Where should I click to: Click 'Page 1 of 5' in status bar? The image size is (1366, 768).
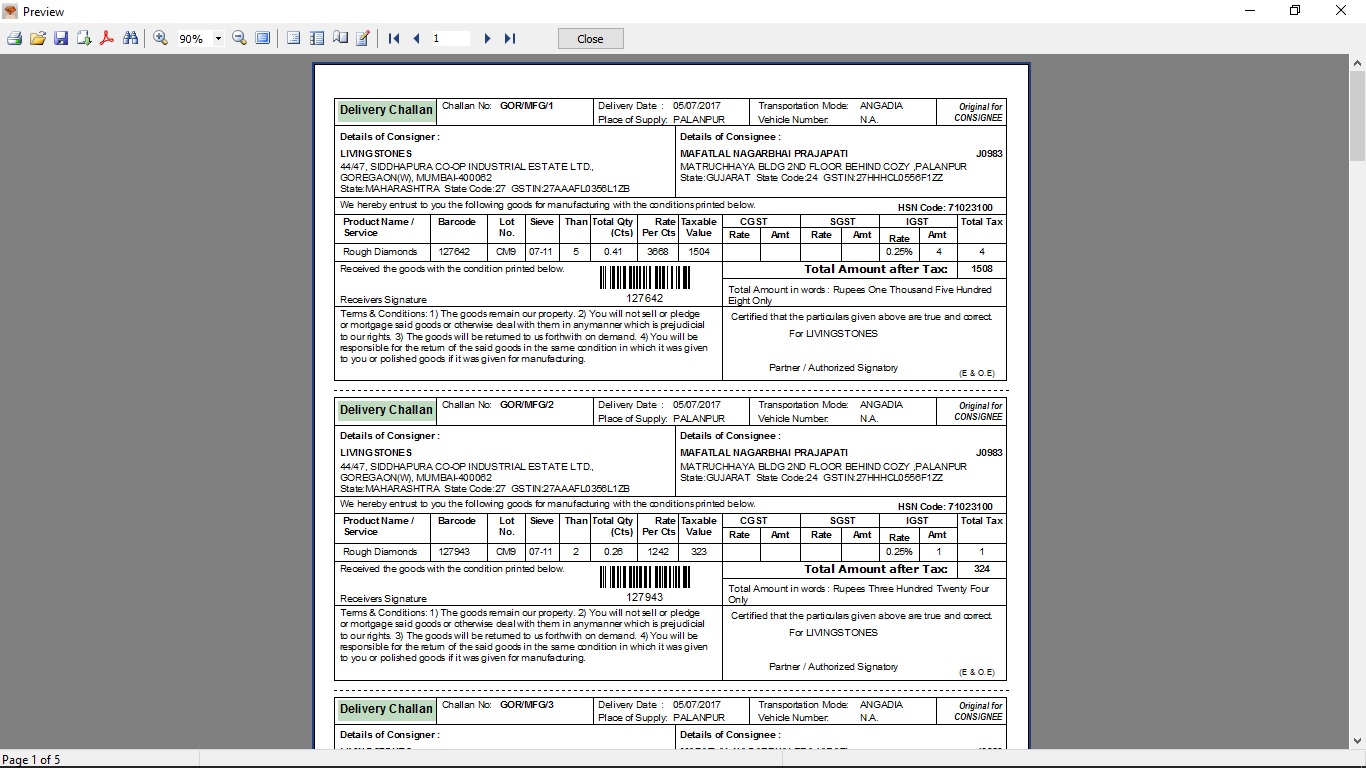[31, 760]
